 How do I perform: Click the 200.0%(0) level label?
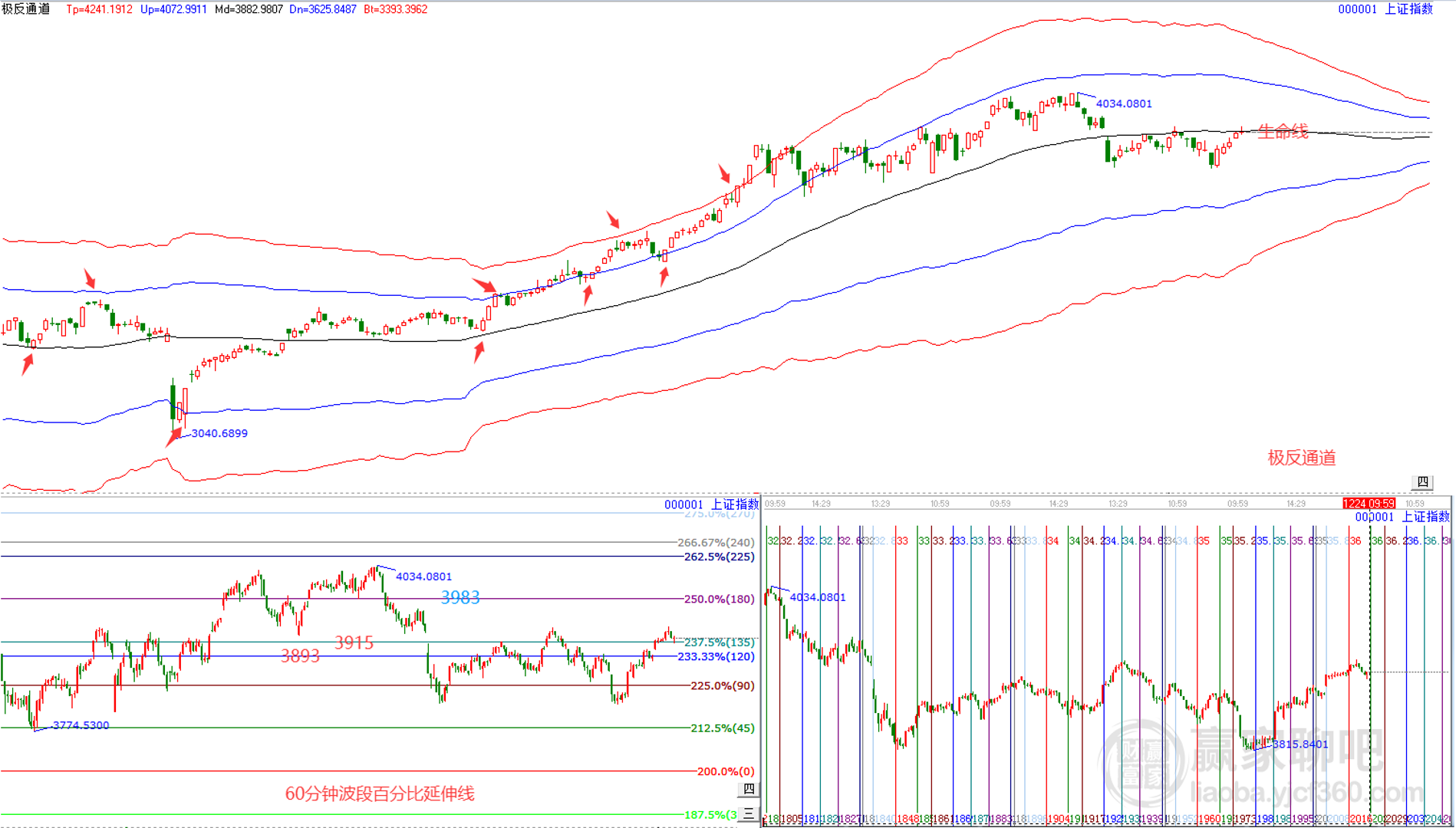tap(726, 771)
